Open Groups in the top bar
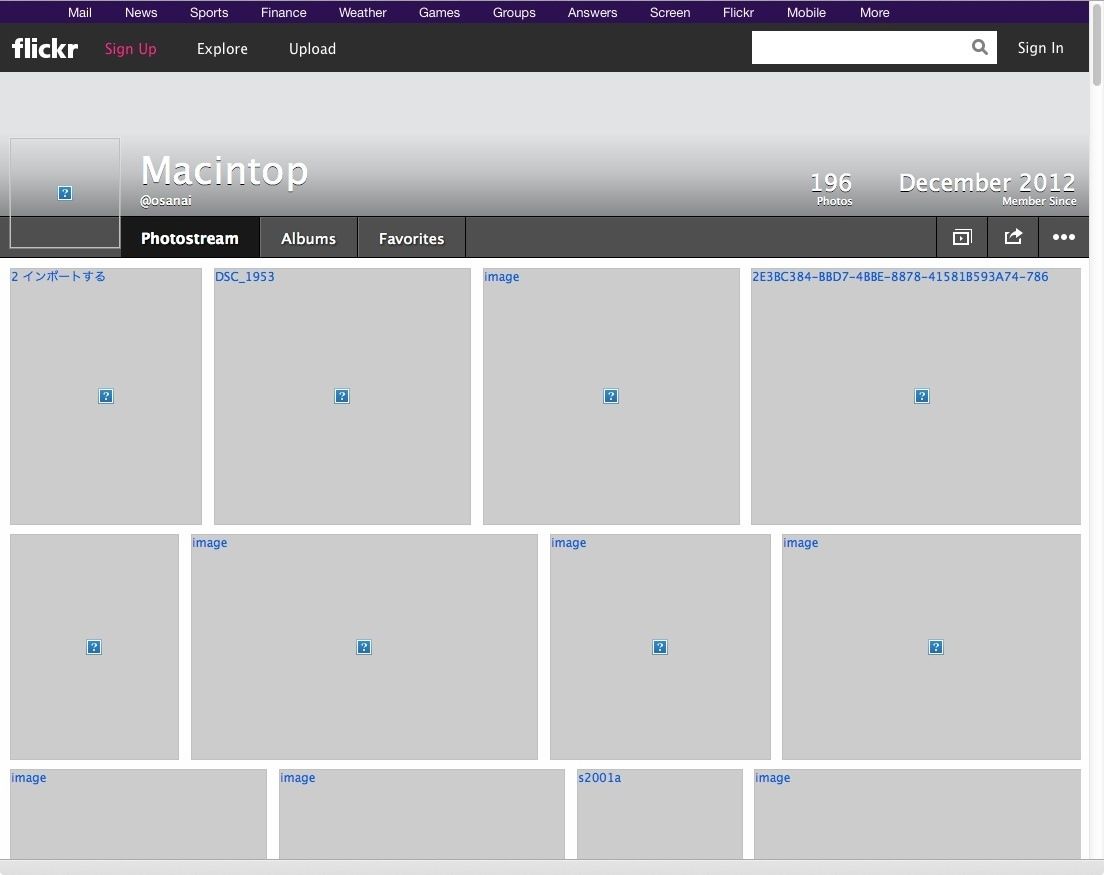 514,13
